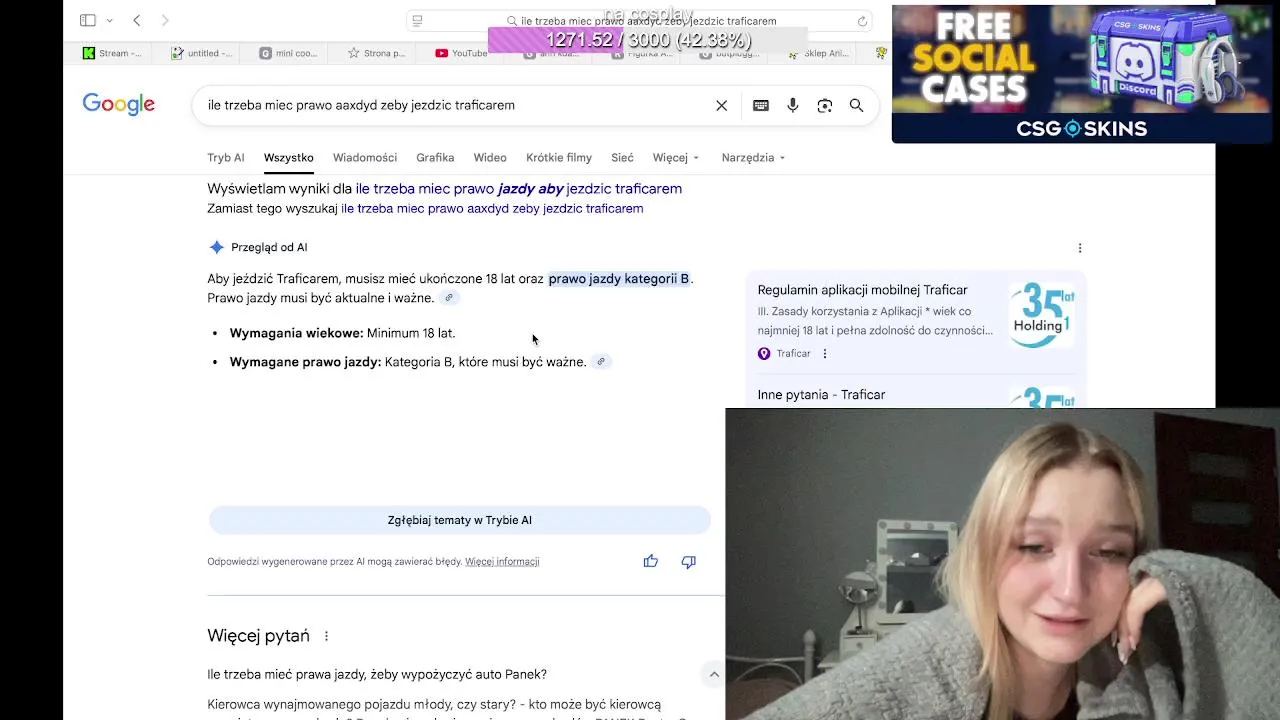Click the reader/page icon in address bar

(418, 21)
